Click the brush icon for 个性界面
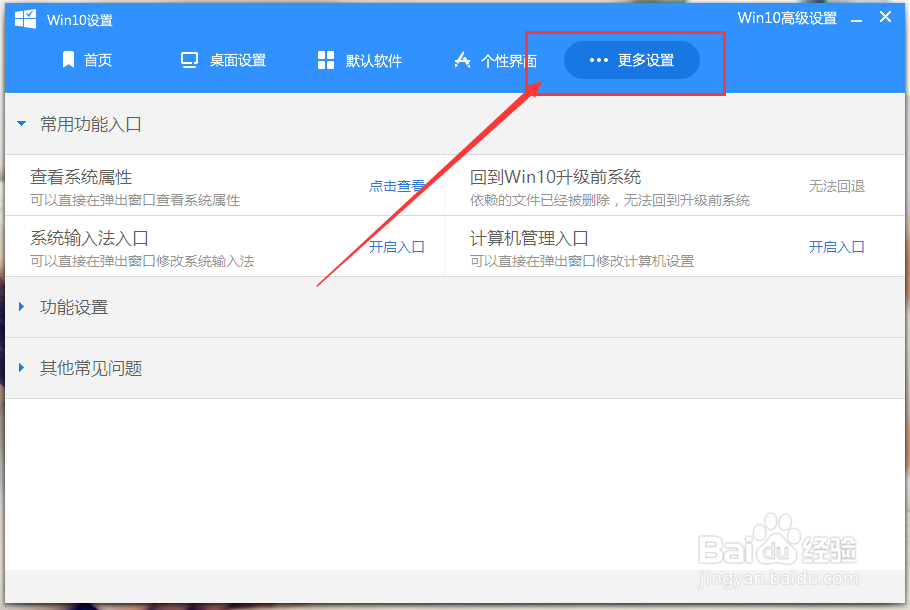910x610 pixels. point(462,60)
